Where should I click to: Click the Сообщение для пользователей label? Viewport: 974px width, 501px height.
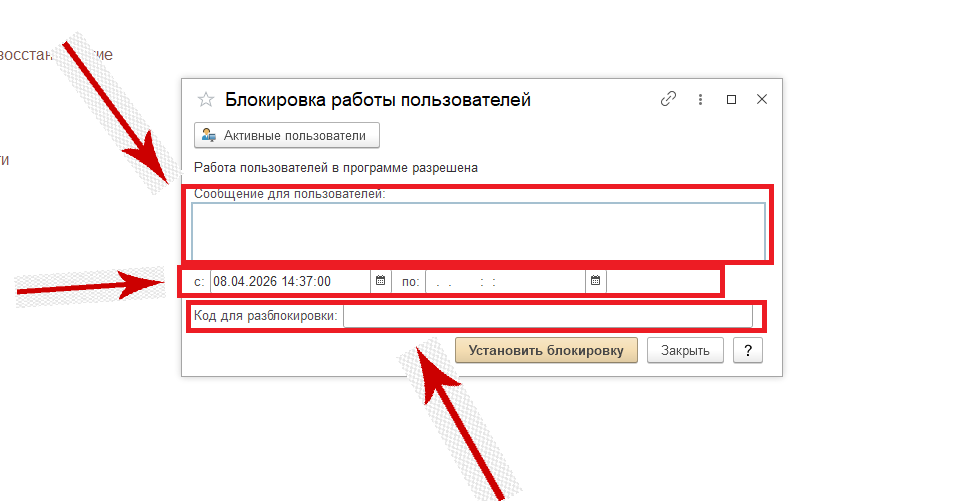[x=290, y=194]
